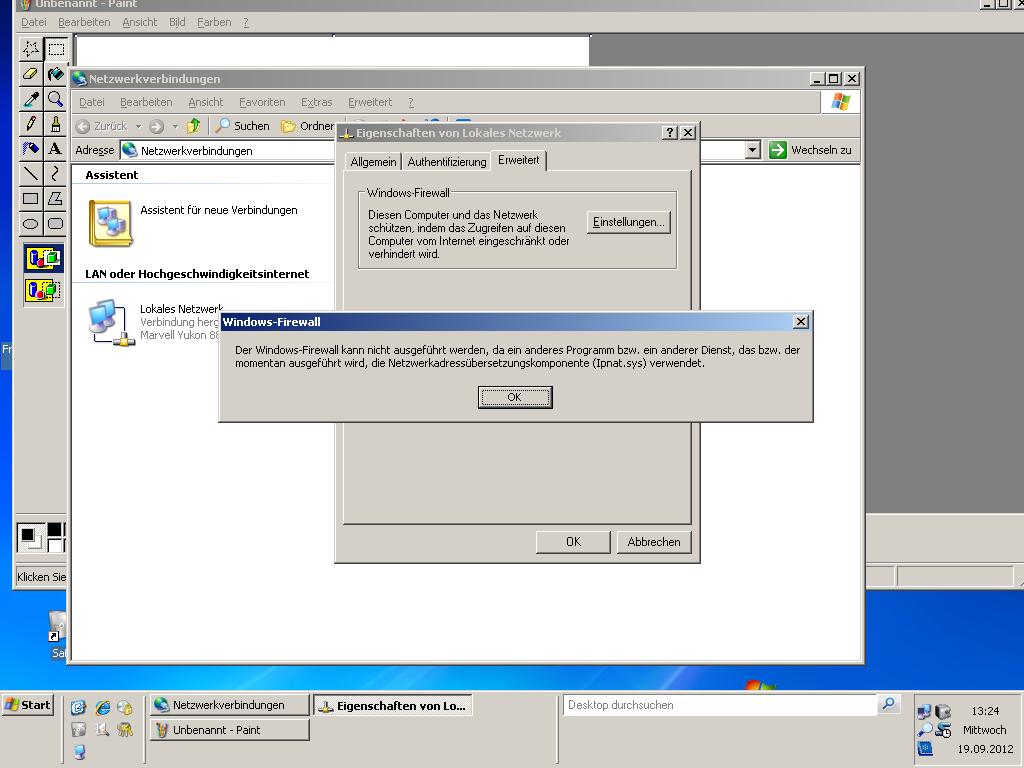Open Erweitert menu in Netzwerkverbindungen
1024x768 pixels.
click(x=370, y=102)
